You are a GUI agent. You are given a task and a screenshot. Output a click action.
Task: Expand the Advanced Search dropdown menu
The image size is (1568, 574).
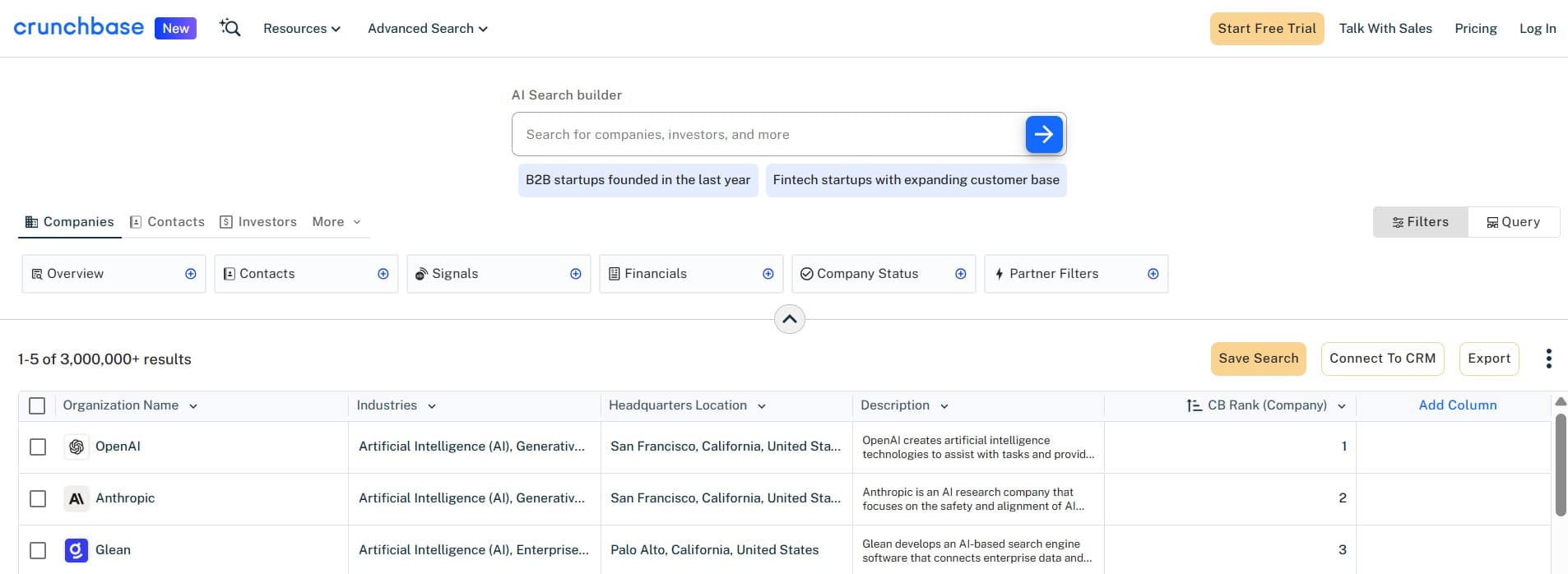coord(428,28)
